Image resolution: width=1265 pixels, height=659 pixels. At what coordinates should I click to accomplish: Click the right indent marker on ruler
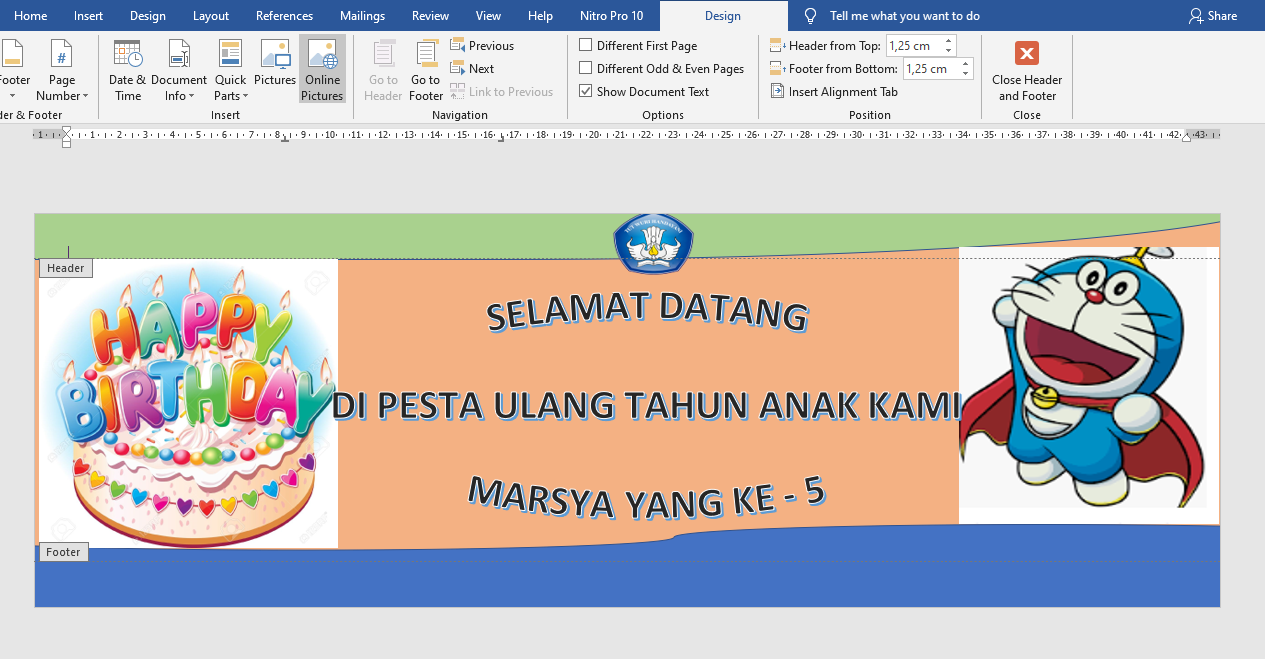click(x=1186, y=137)
